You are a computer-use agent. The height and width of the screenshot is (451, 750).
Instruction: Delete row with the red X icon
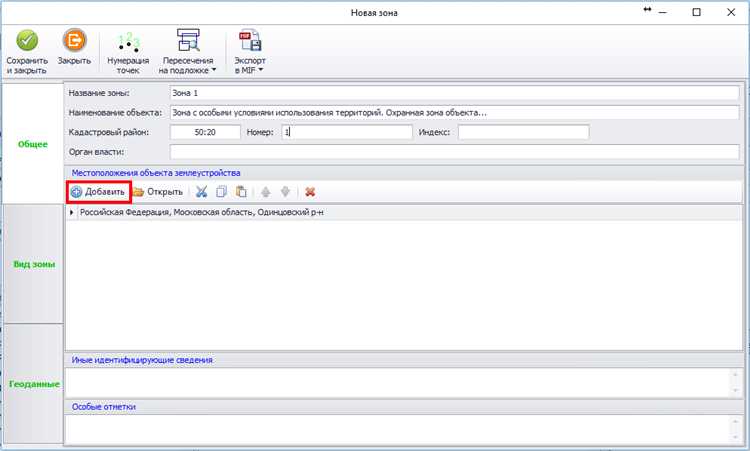click(x=310, y=191)
